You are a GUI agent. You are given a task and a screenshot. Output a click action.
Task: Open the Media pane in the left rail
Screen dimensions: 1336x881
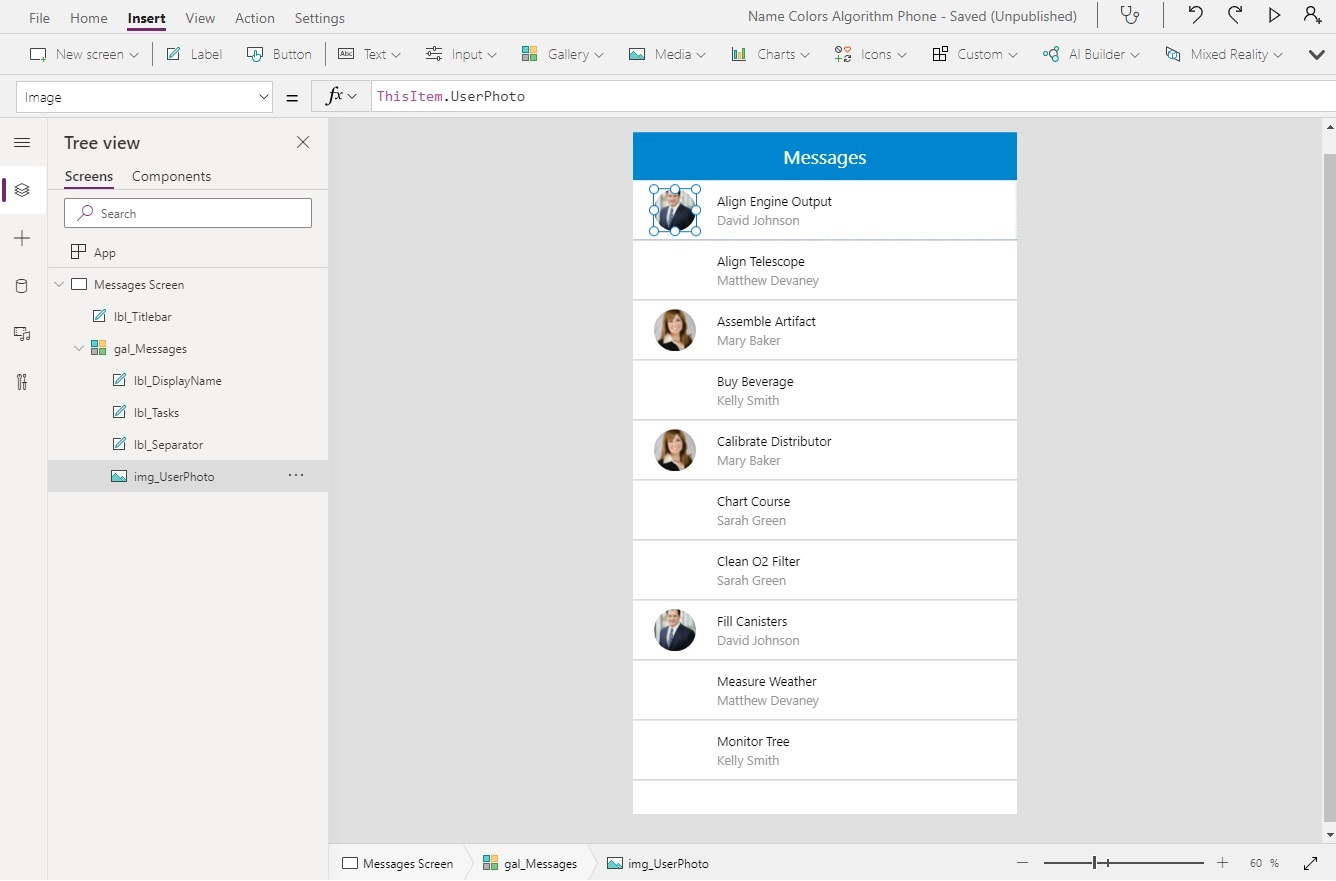coord(22,334)
